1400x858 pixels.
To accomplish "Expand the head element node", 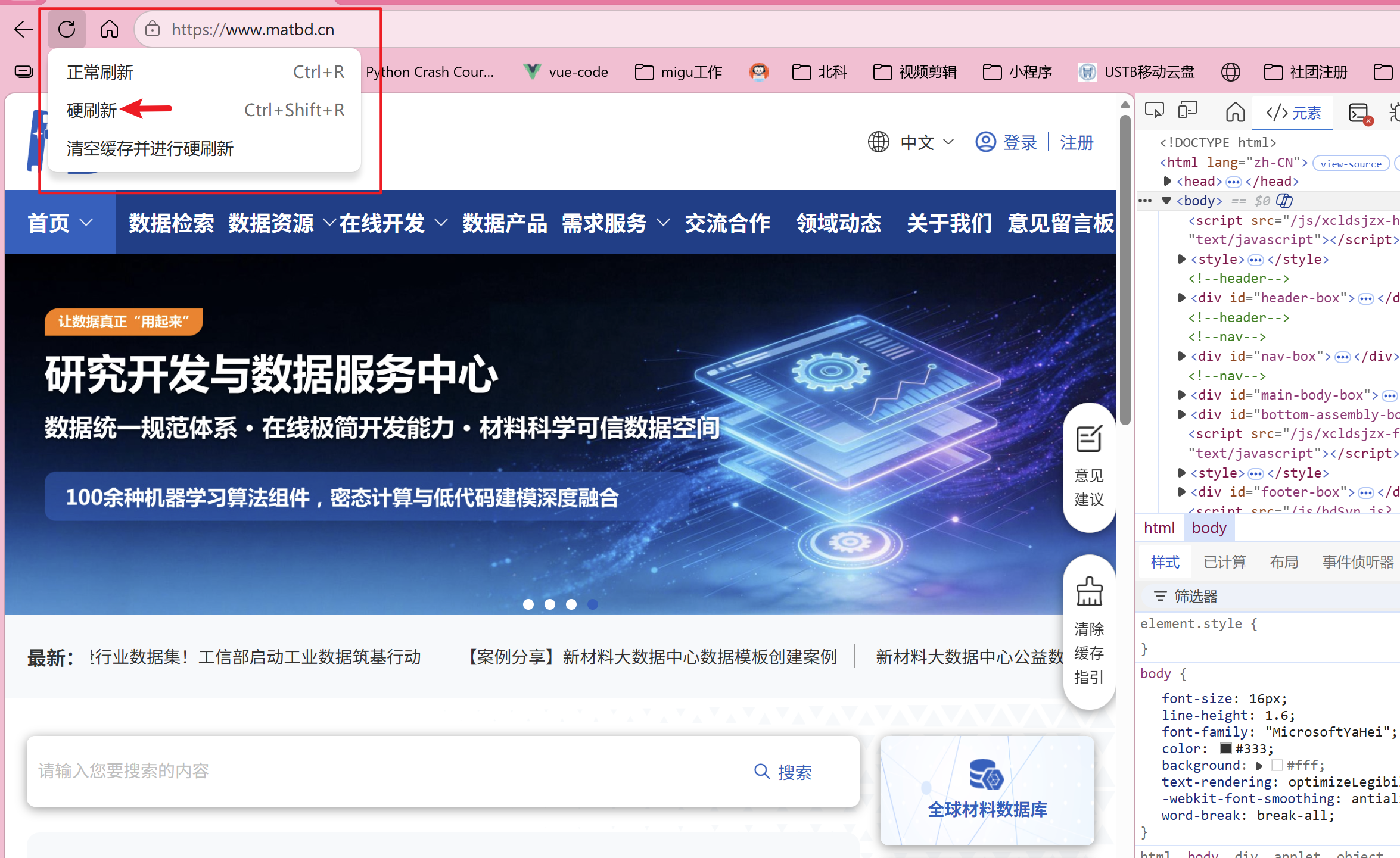I will tap(1168, 181).
